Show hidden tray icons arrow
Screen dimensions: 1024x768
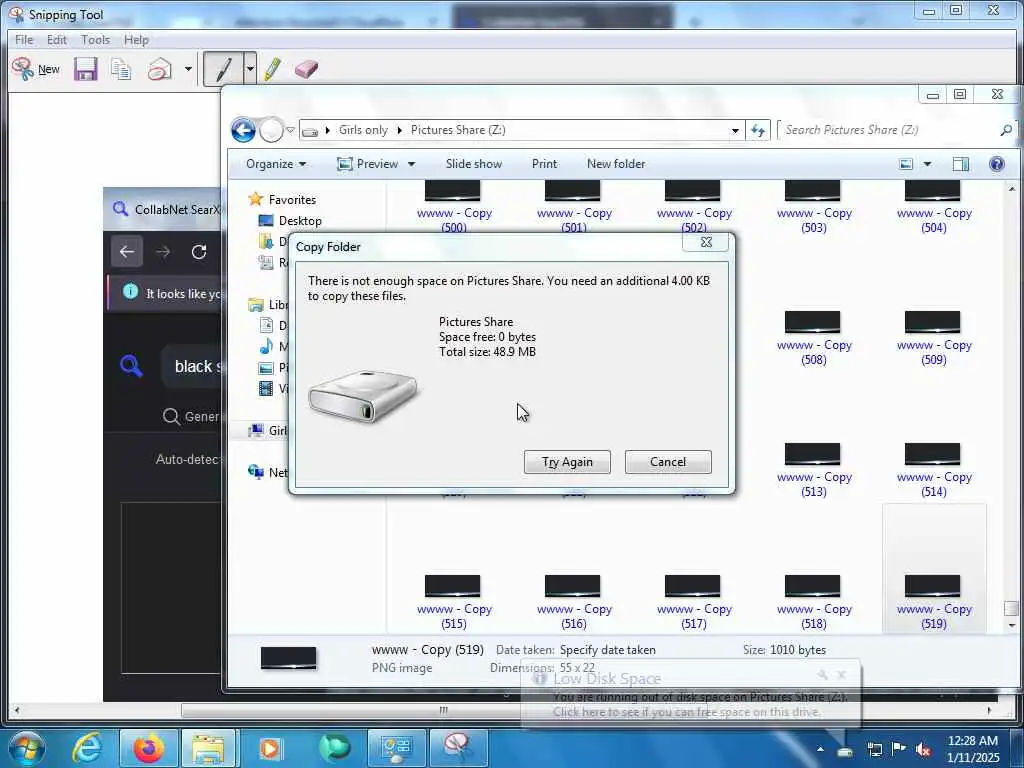pyautogui.click(x=820, y=749)
